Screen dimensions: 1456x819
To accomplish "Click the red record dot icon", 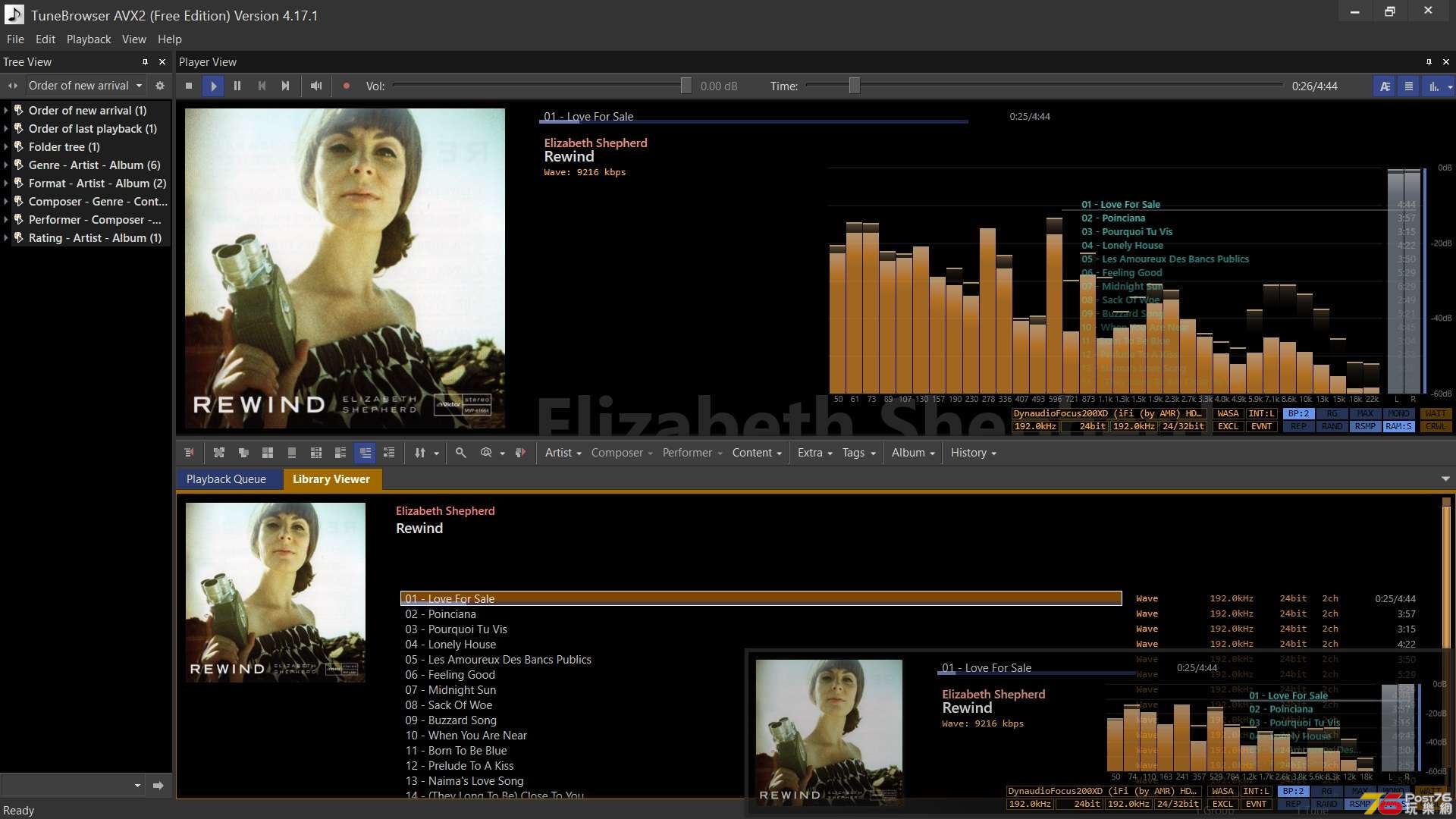I will (347, 86).
